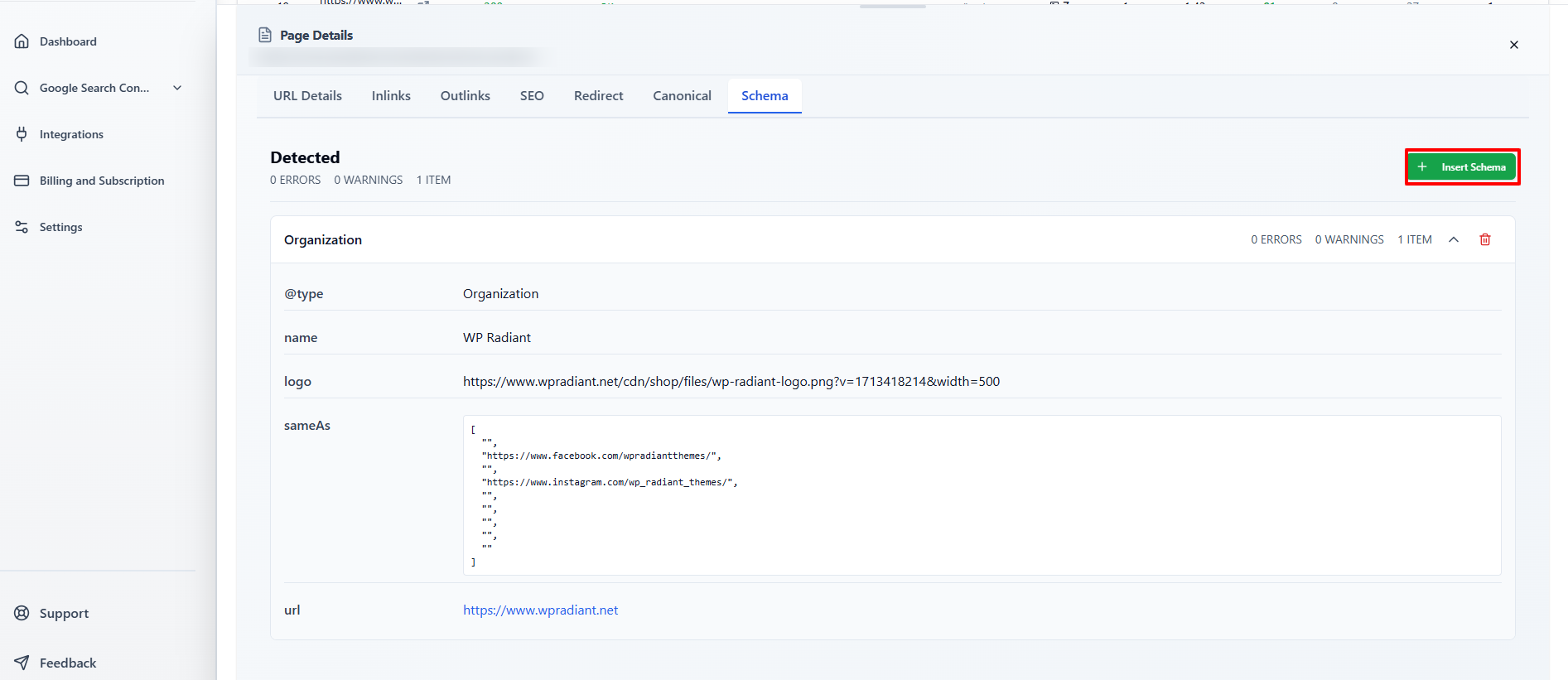Click the @type Organization value
Screen dimensions: 1568x680
click(500, 294)
